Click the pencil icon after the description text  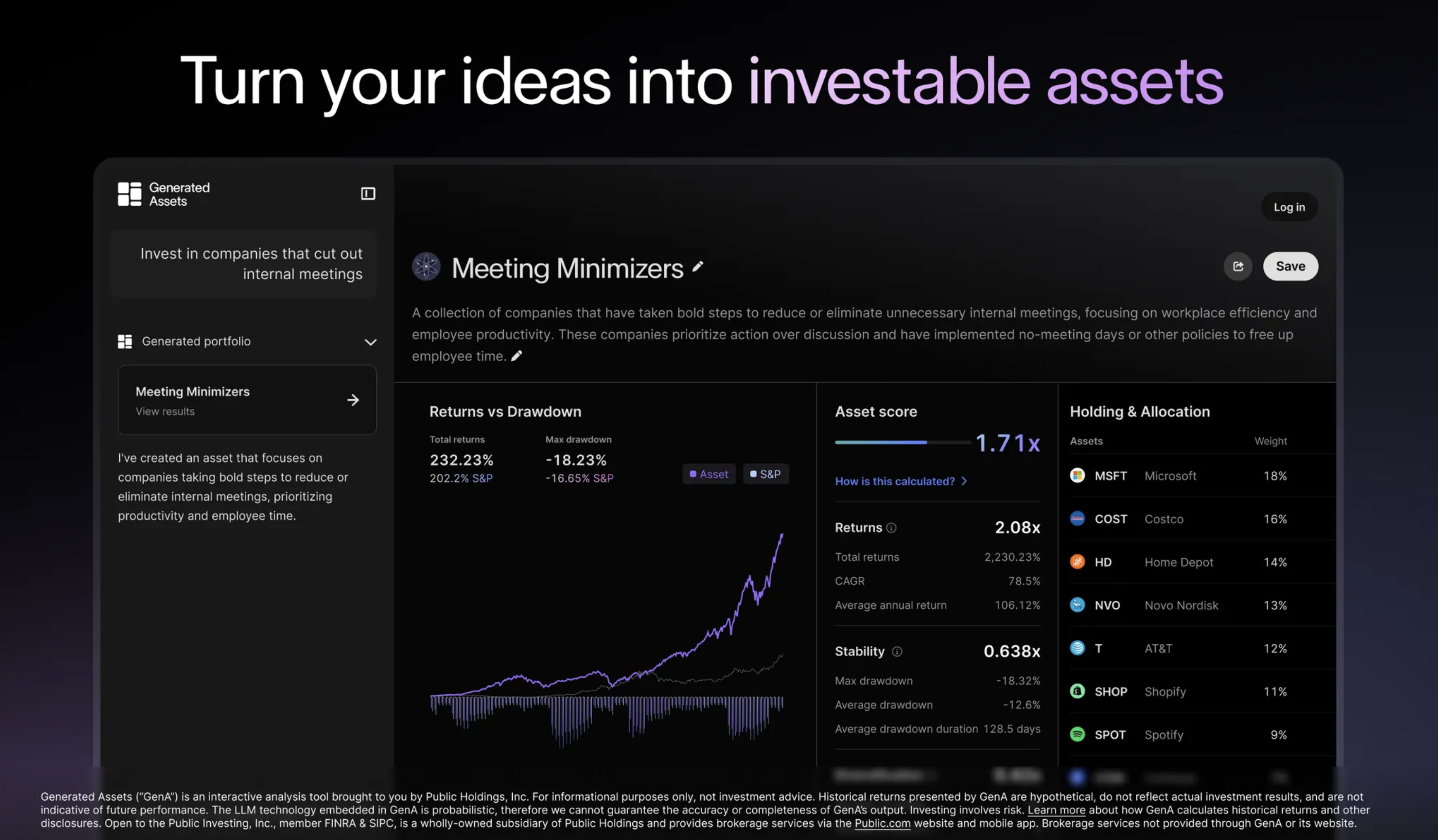pyautogui.click(x=516, y=356)
